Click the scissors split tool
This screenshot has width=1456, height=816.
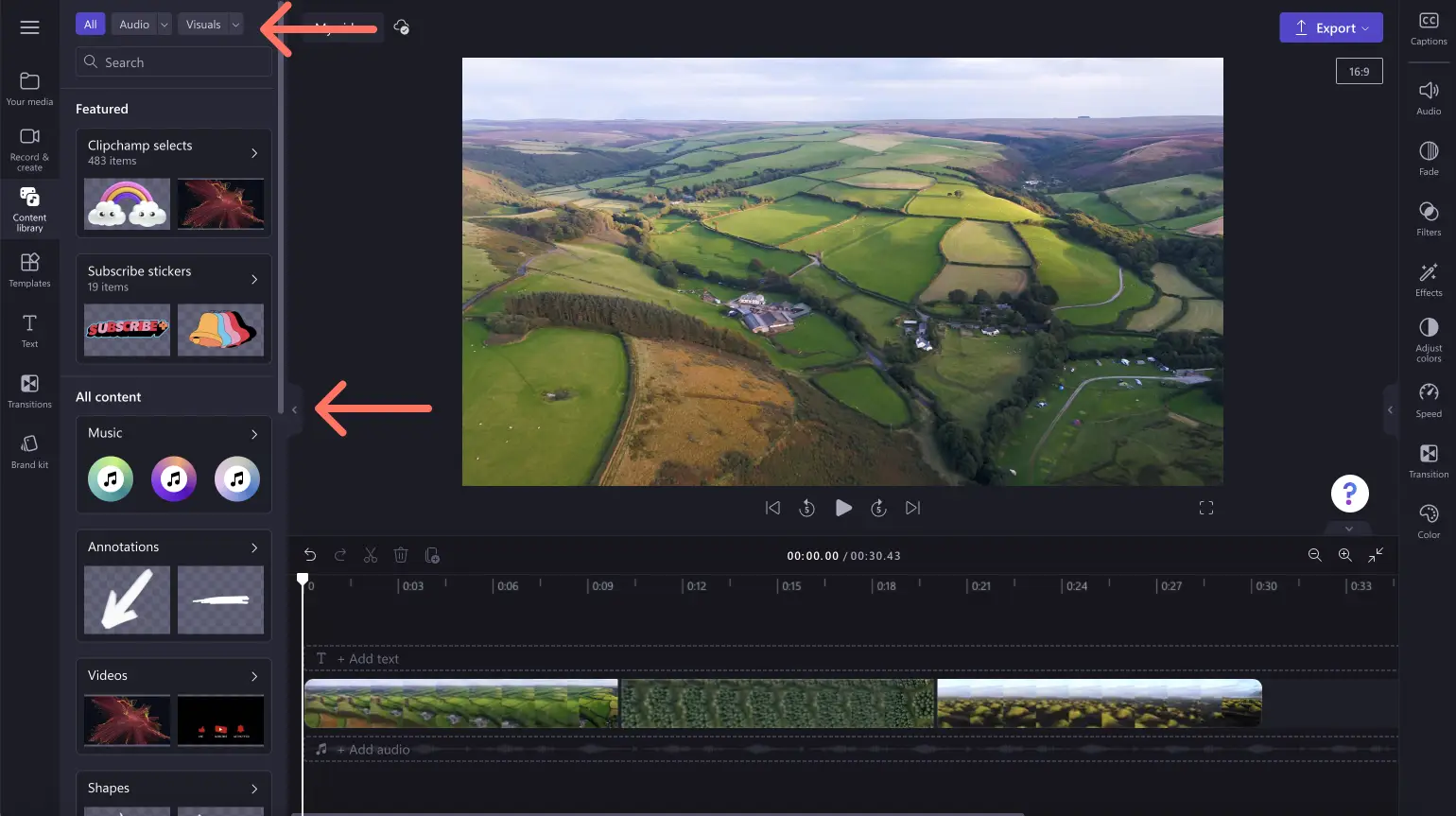pos(371,555)
